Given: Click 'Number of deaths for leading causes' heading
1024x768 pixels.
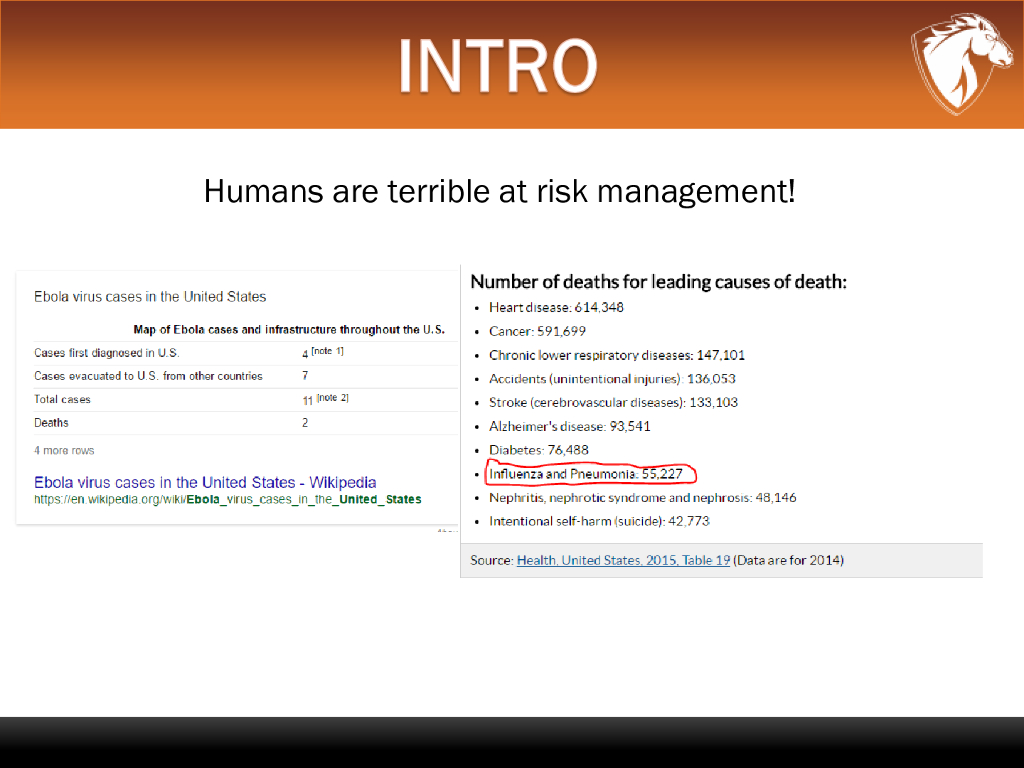Looking at the screenshot, I should coord(658,282).
